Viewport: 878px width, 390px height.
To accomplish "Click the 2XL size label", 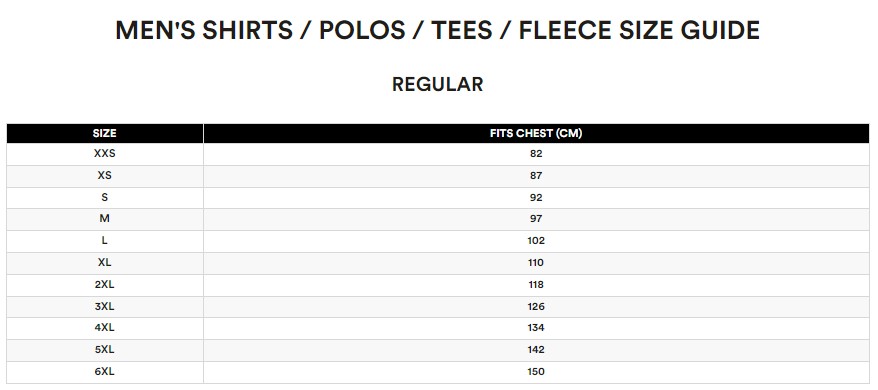I will click(105, 285).
